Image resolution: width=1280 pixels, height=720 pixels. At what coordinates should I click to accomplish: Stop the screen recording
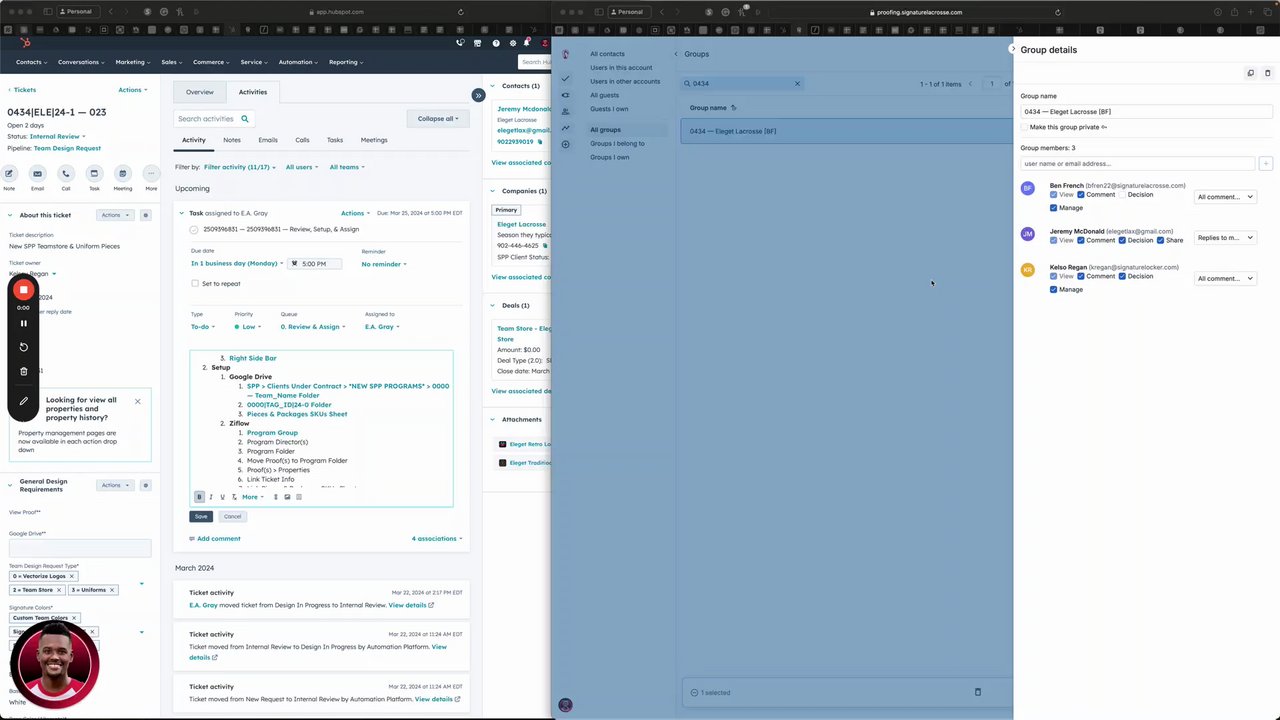point(24,290)
